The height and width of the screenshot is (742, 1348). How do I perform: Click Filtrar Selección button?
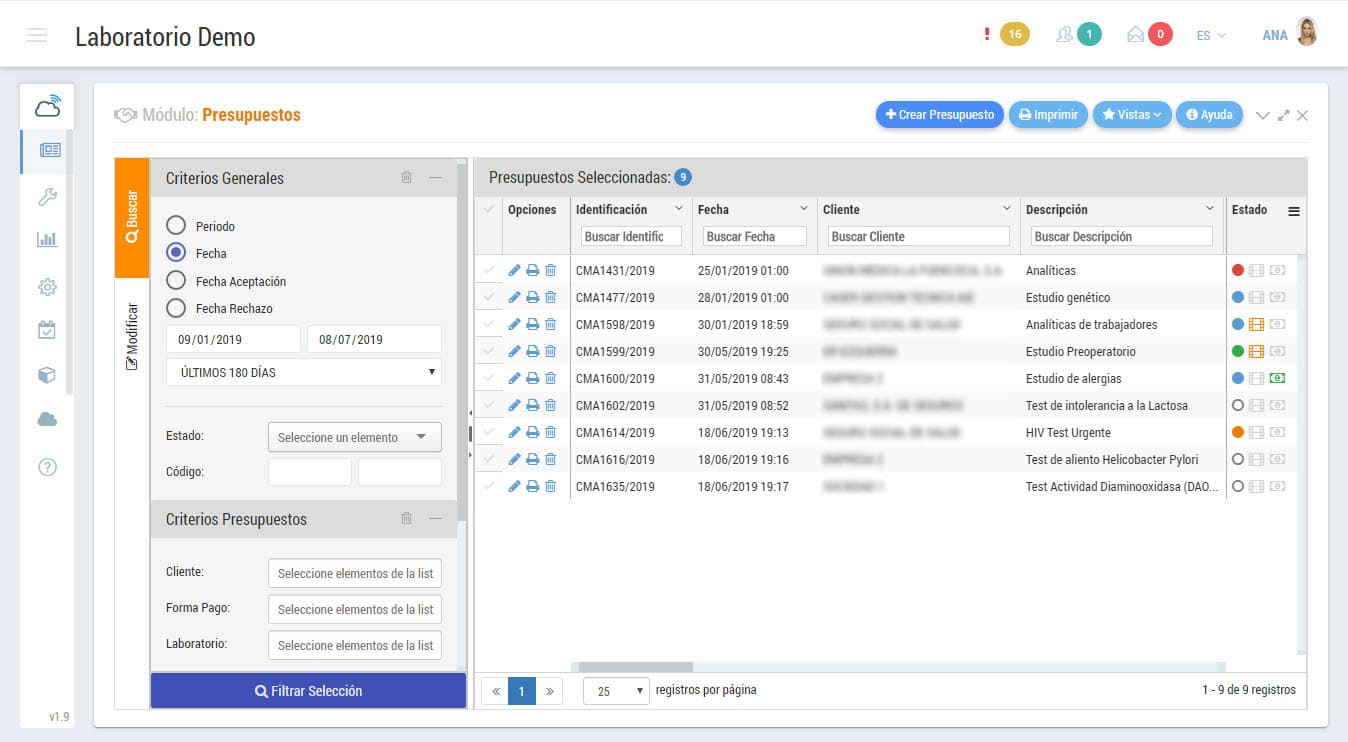click(x=308, y=691)
